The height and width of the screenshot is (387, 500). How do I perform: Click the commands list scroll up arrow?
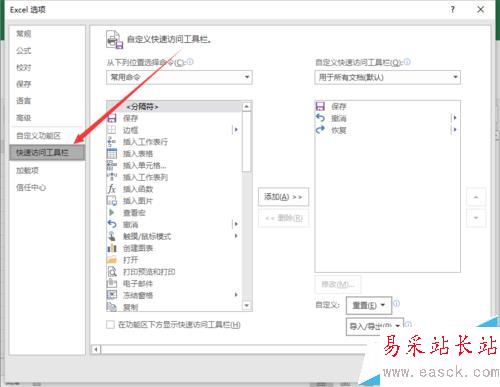246,106
